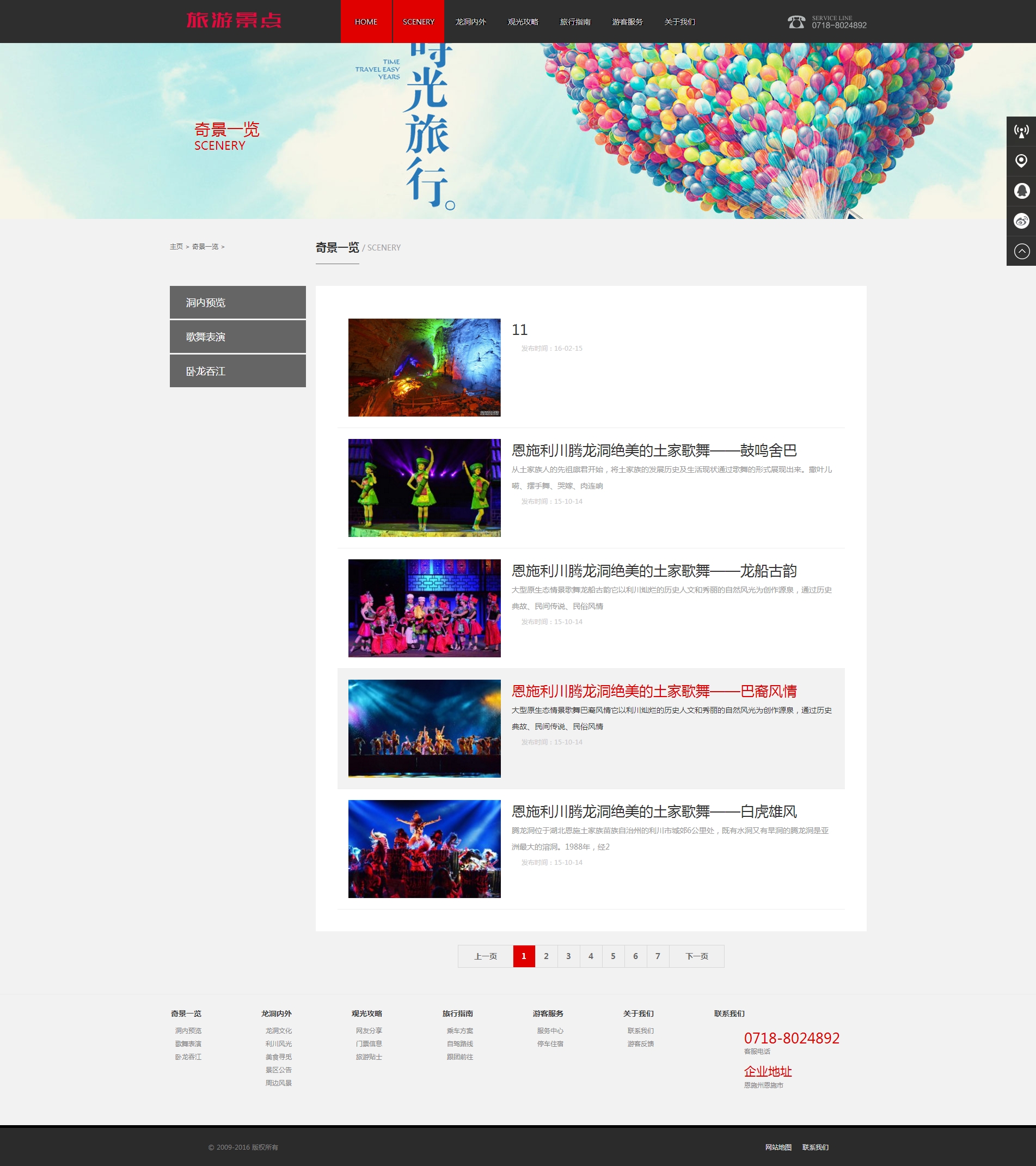Go to page 2 of the list
The height and width of the screenshot is (1166, 1036).
[x=545, y=956]
